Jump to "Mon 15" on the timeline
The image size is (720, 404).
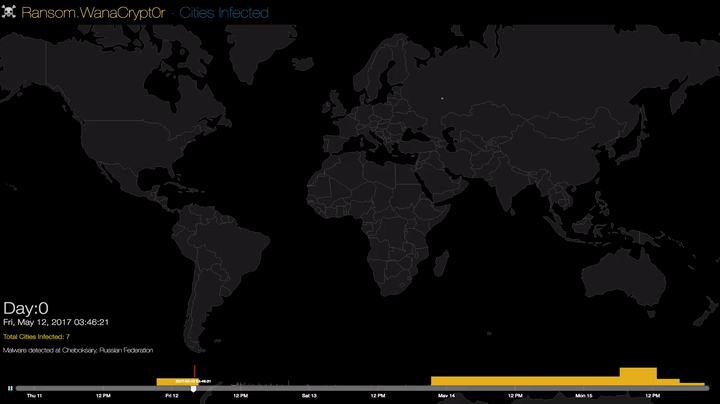point(584,396)
